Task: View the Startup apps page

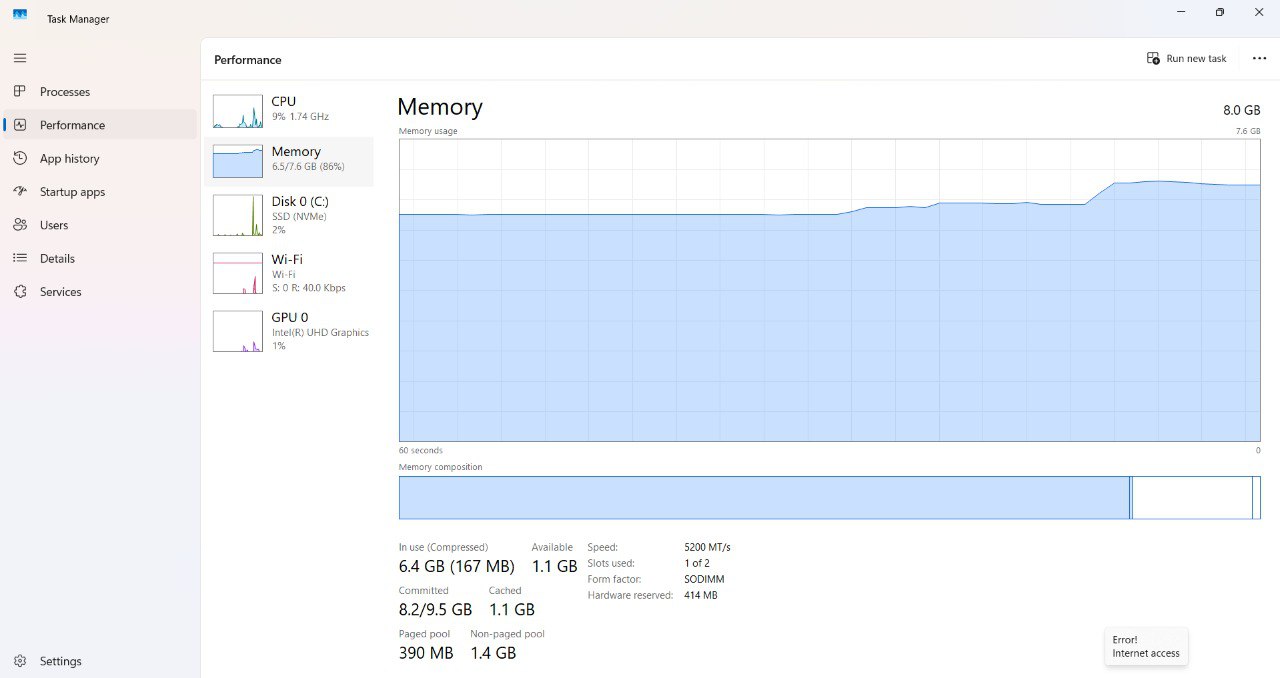Action: (x=72, y=191)
